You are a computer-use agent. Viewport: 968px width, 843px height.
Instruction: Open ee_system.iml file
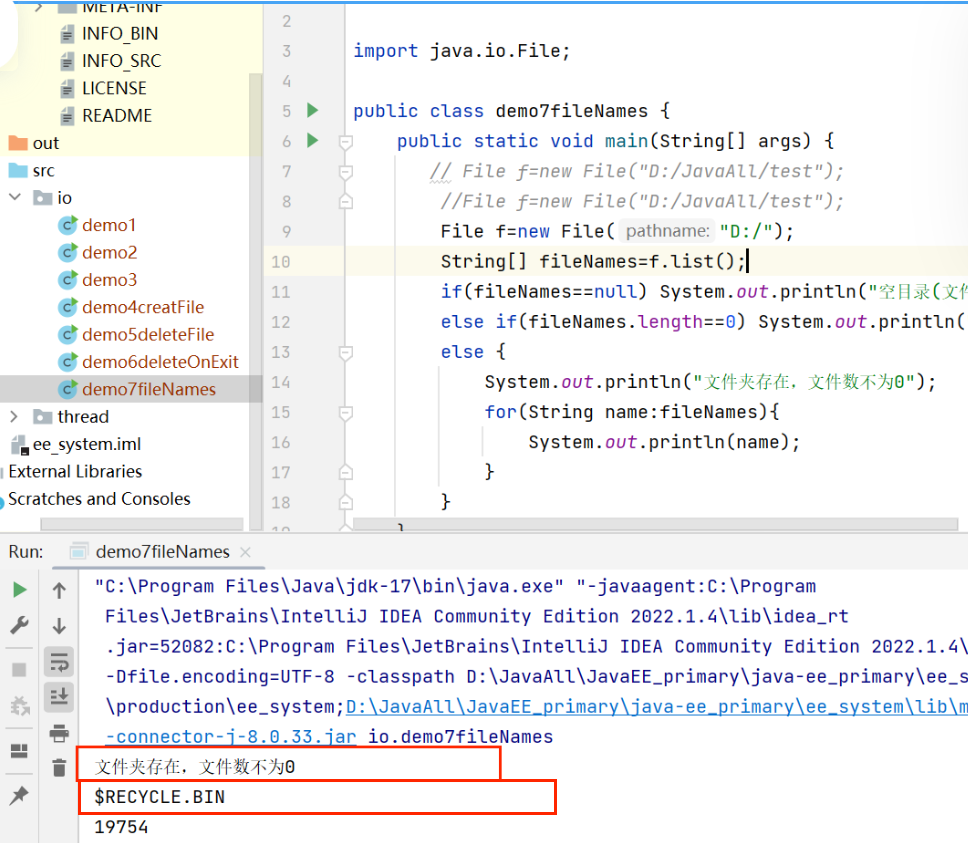point(86,444)
